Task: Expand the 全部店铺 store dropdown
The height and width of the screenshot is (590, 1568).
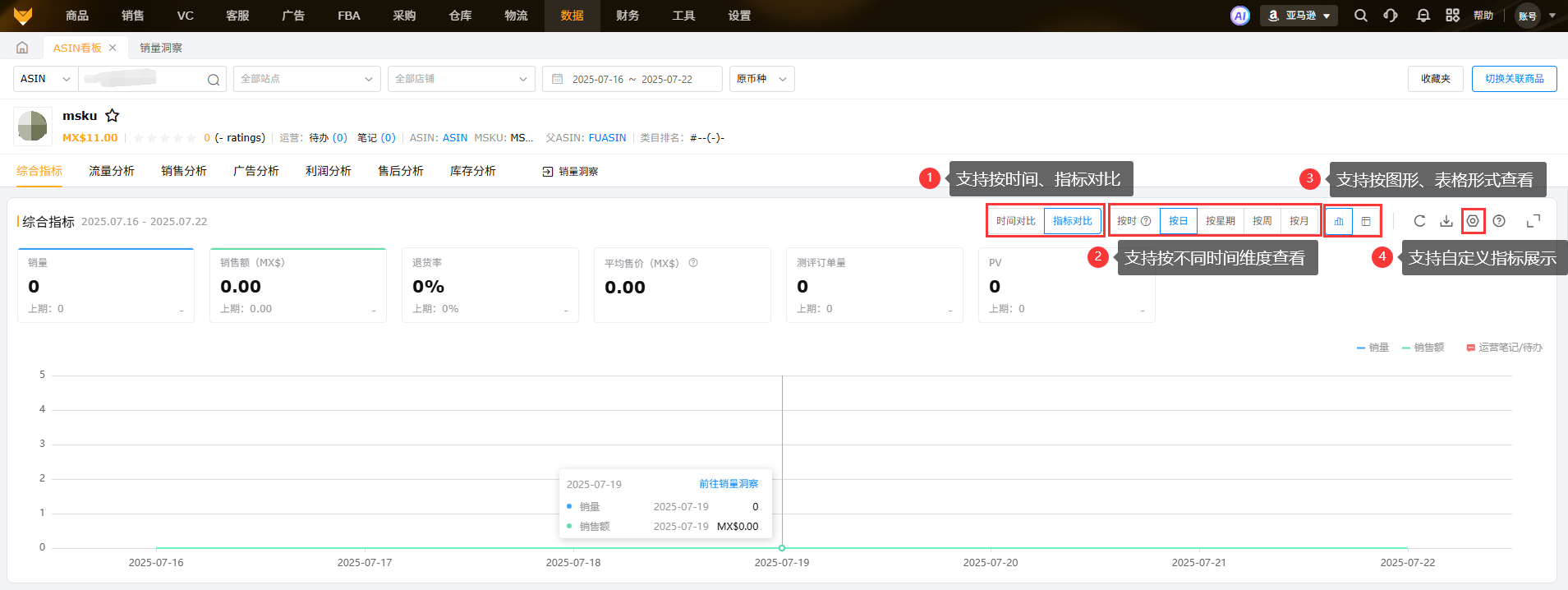Action: pos(460,79)
